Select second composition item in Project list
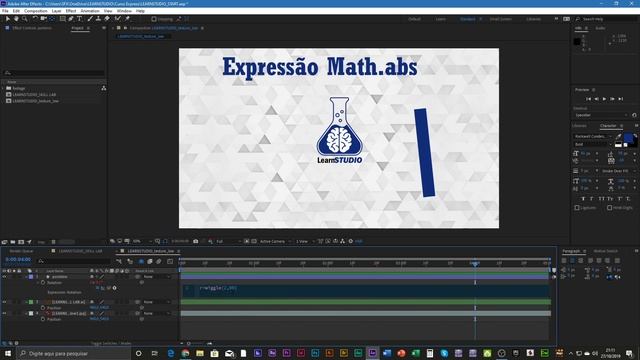Screen dimensions: 640x360 [x=35, y=101]
